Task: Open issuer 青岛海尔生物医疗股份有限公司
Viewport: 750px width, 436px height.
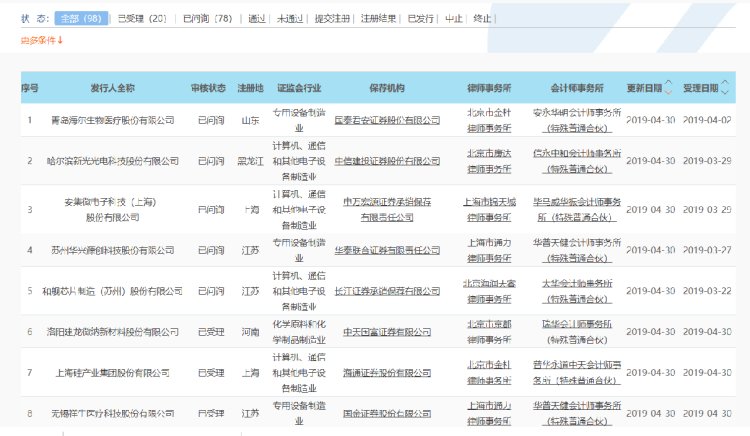Action: 112,120
